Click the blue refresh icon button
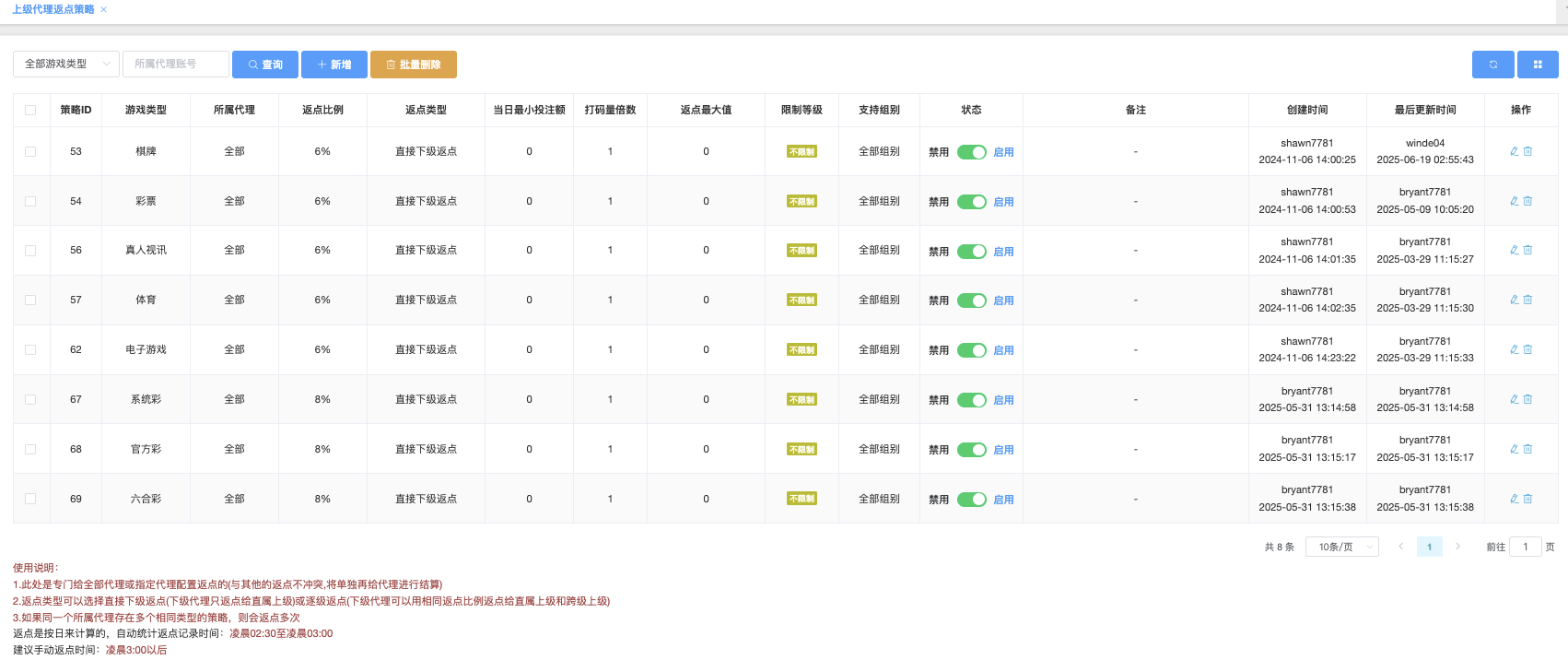 pyautogui.click(x=1492, y=65)
